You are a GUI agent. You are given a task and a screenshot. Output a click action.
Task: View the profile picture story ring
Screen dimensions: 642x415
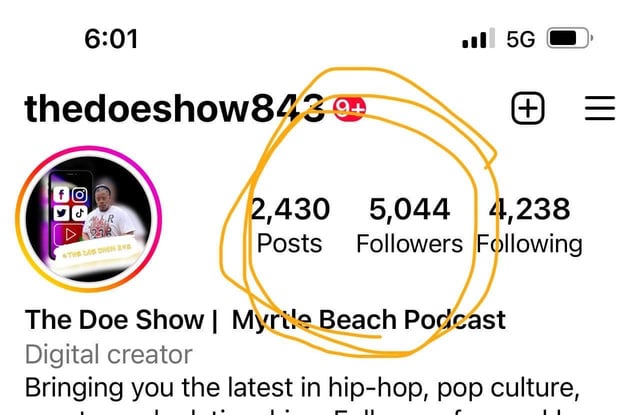(89, 219)
